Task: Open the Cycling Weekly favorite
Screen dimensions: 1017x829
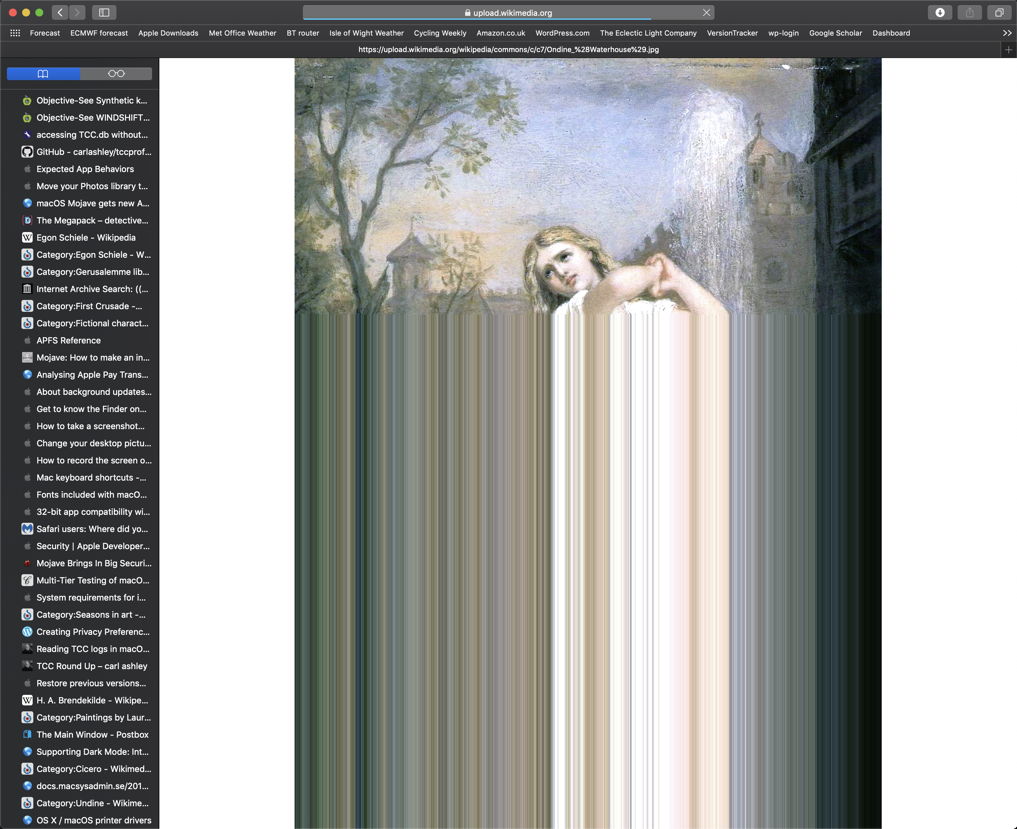Action: click(x=440, y=33)
